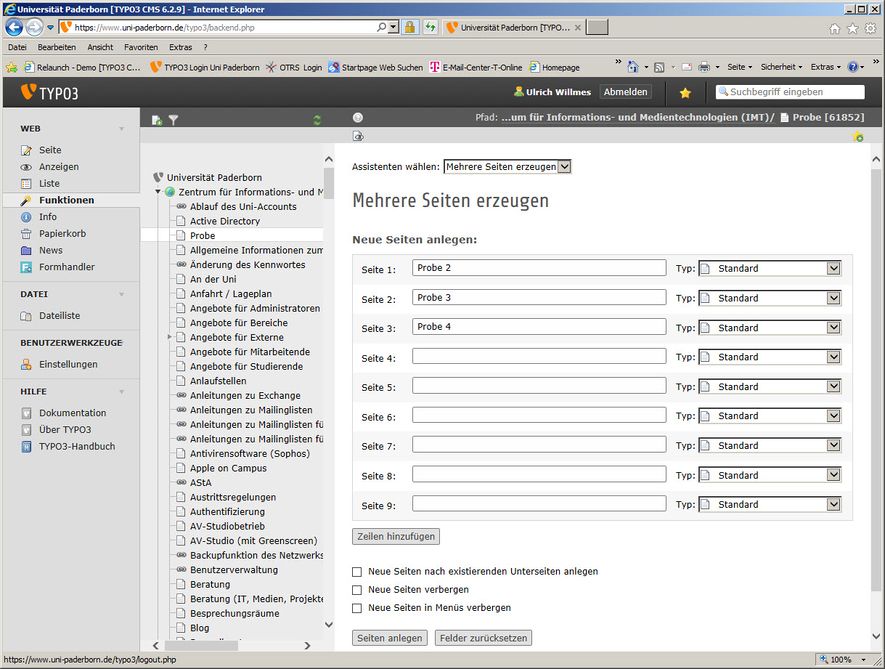Expand the Angebote für Externe tree node
This screenshot has height=669, width=885.
click(x=169, y=337)
